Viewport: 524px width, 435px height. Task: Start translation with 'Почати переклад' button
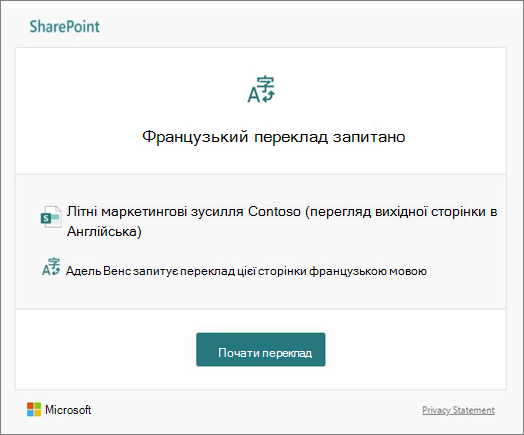(x=261, y=349)
